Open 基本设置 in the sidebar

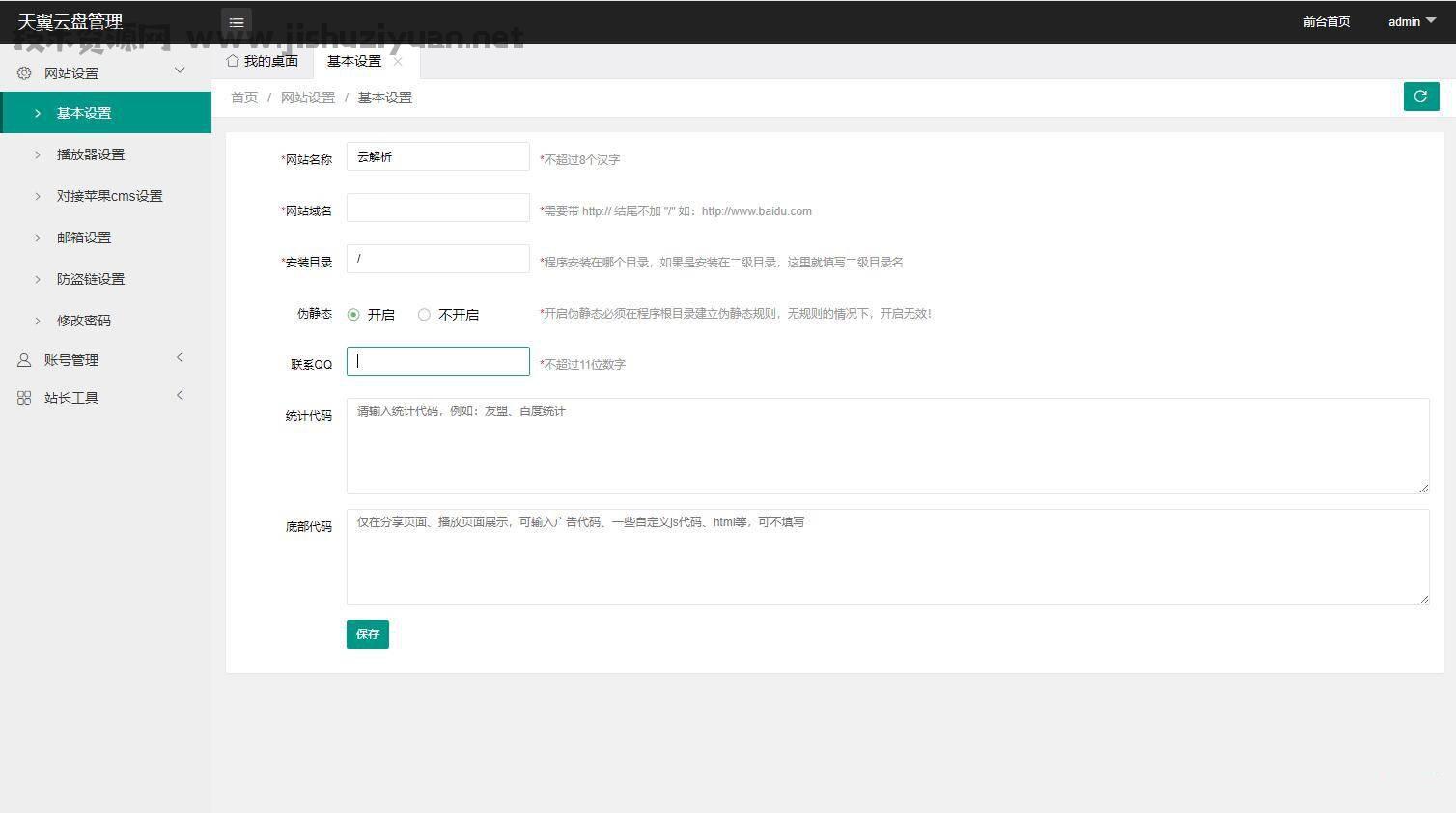[x=106, y=113]
